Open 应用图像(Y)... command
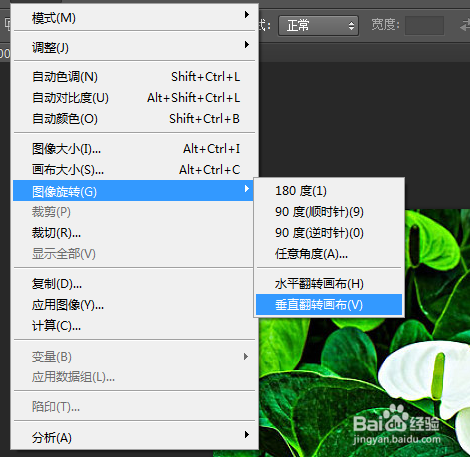Viewport: 470px width, 457px height. [x=134, y=305]
